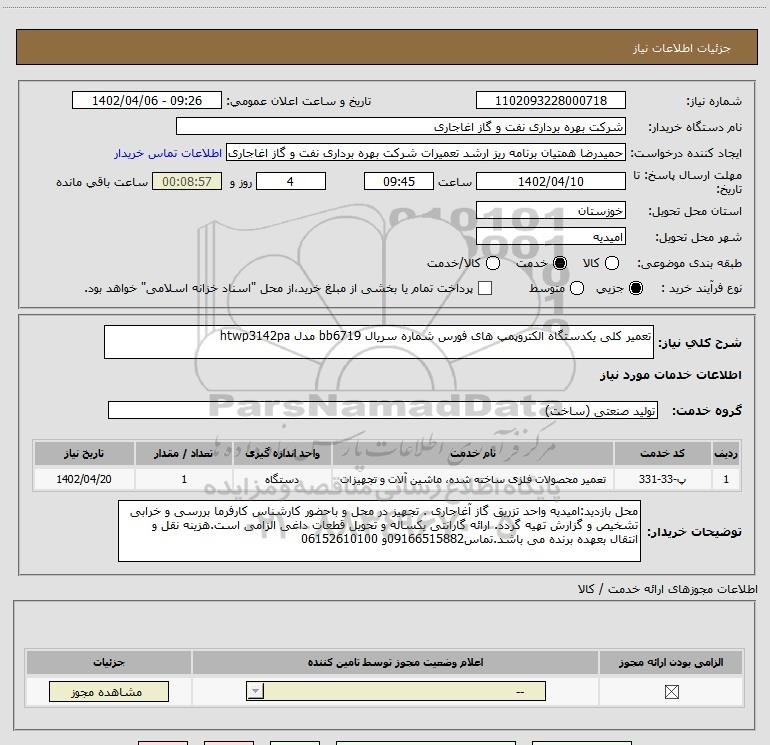Toggle Islamic treasury bonds payment checkbox
This screenshot has width=770, height=745.
485,288
